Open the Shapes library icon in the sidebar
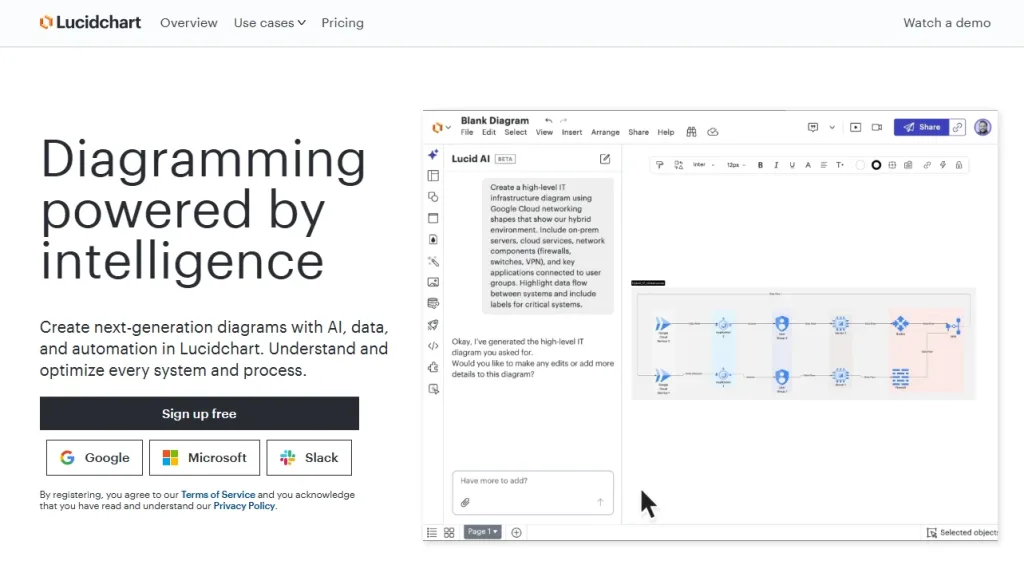This screenshot has width=1024, height=561. tap(433, 197)
